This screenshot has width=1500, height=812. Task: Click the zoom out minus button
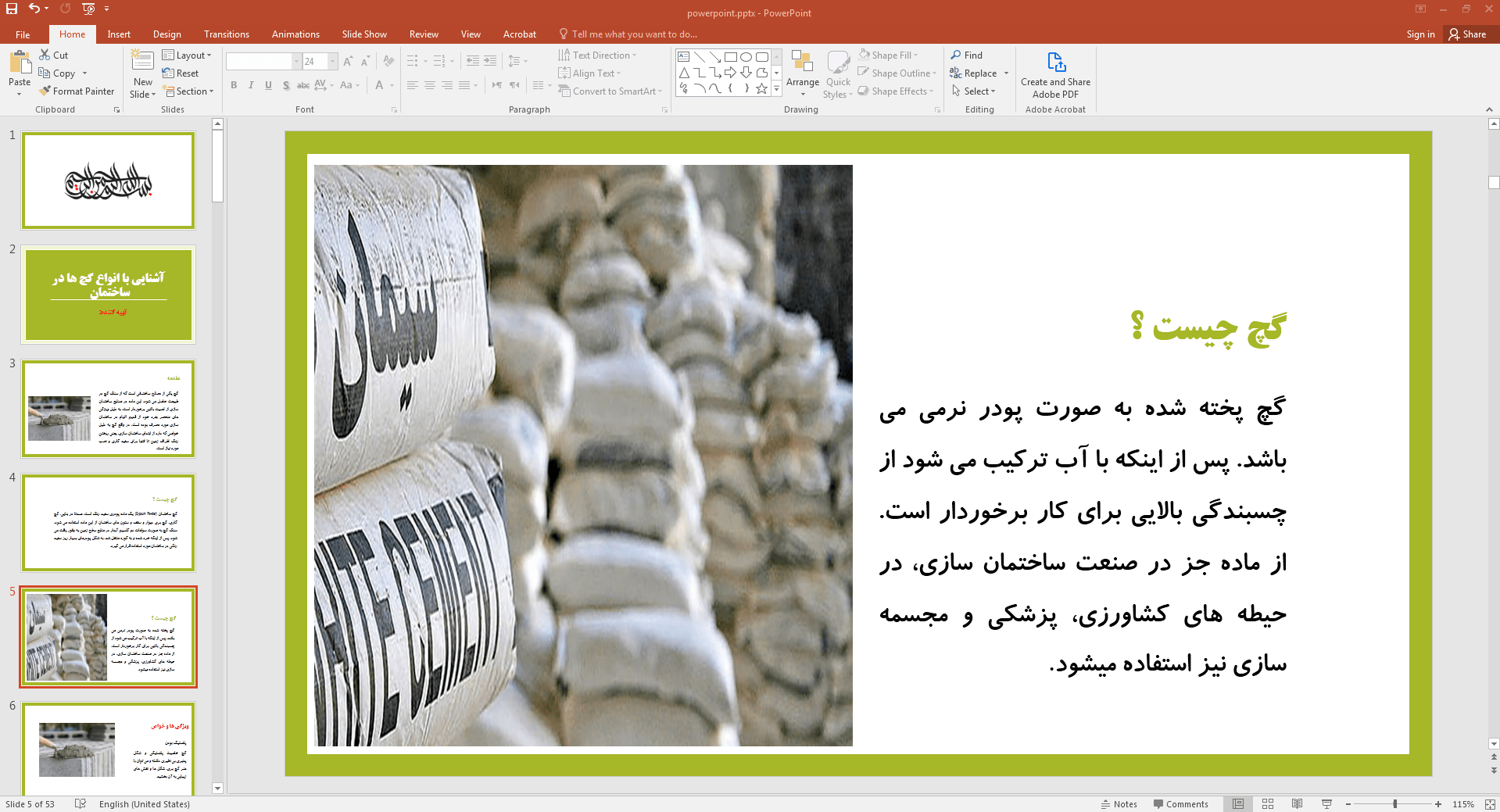(1348, 804)
